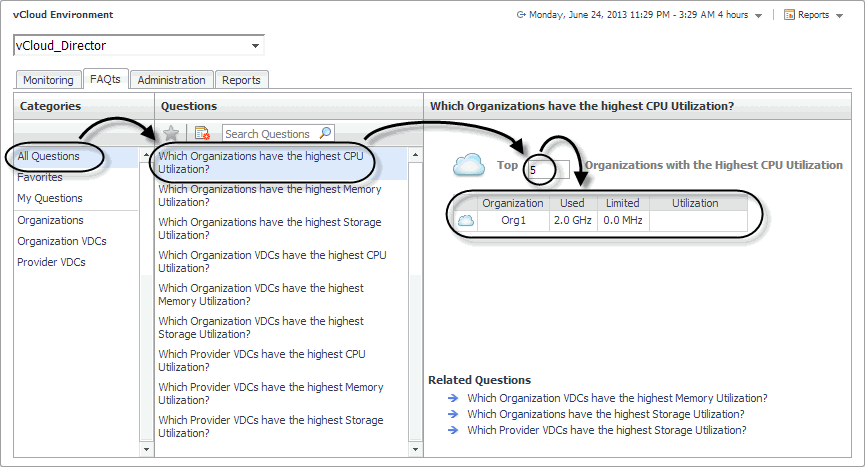Open the vCloud_Director dropdown

pyautogui.click(x=257, y=46)
